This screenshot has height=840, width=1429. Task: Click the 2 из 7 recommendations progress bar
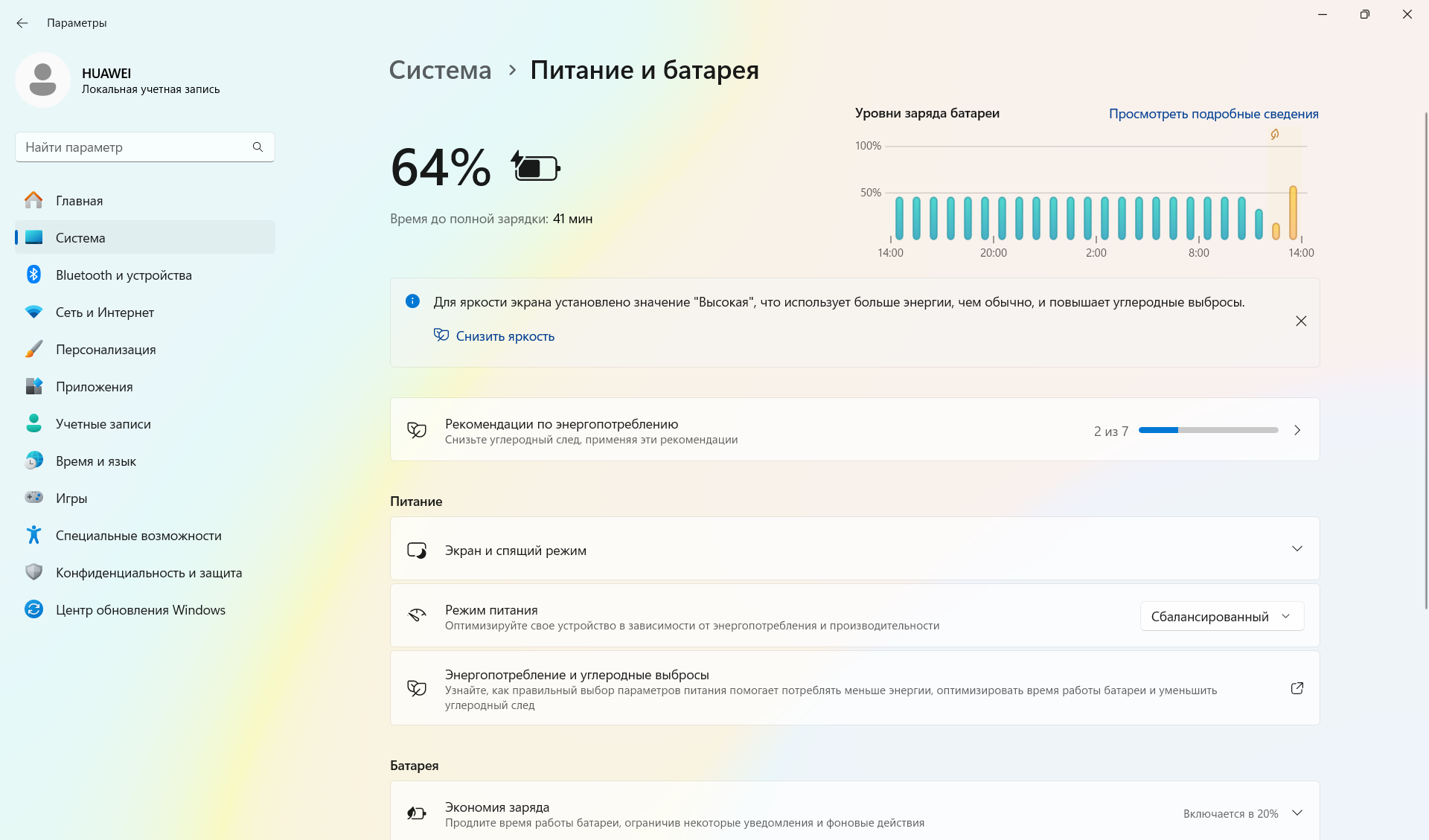(1208, 430)
